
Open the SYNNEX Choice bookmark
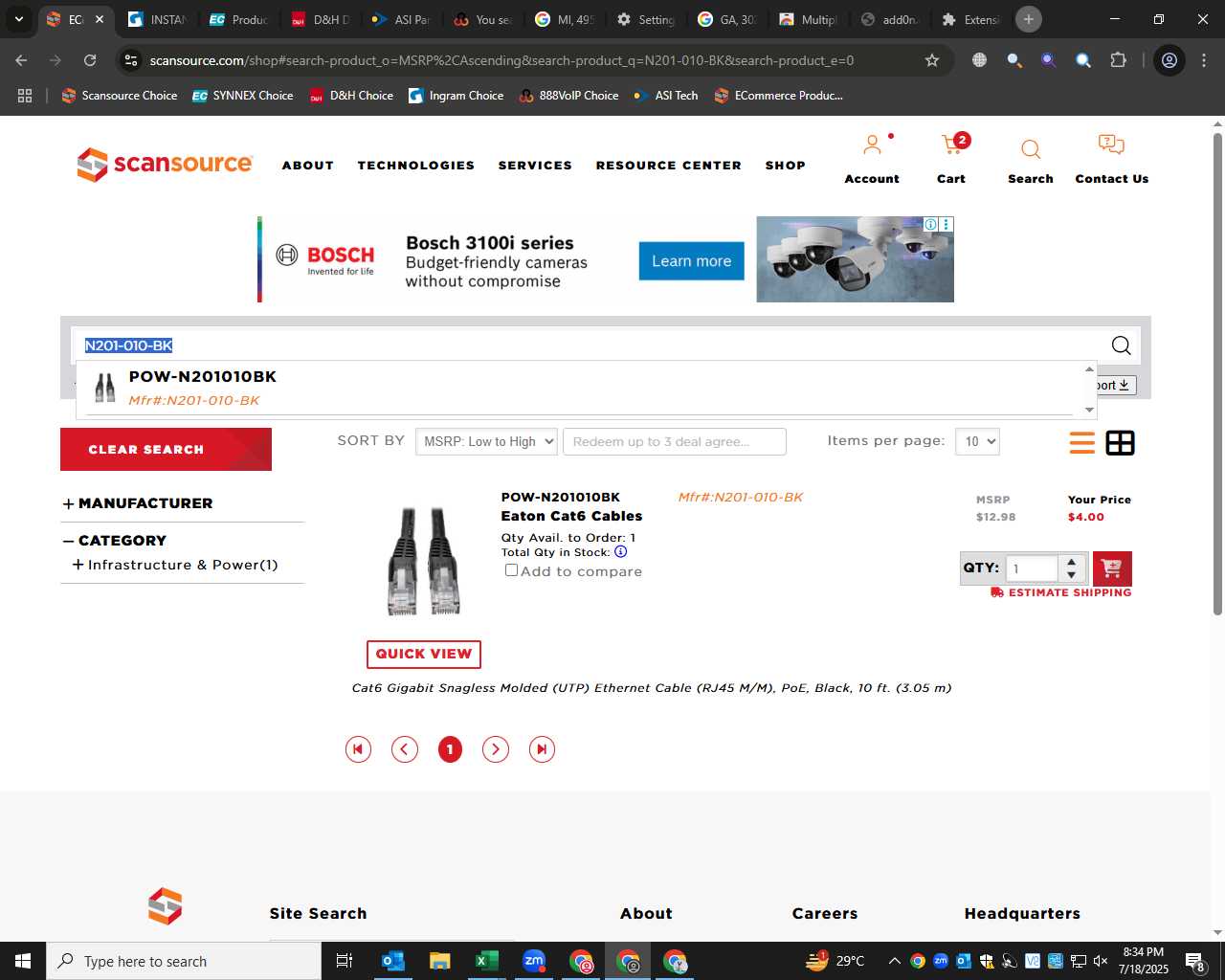pyautogui.click(x=243, y=96)
